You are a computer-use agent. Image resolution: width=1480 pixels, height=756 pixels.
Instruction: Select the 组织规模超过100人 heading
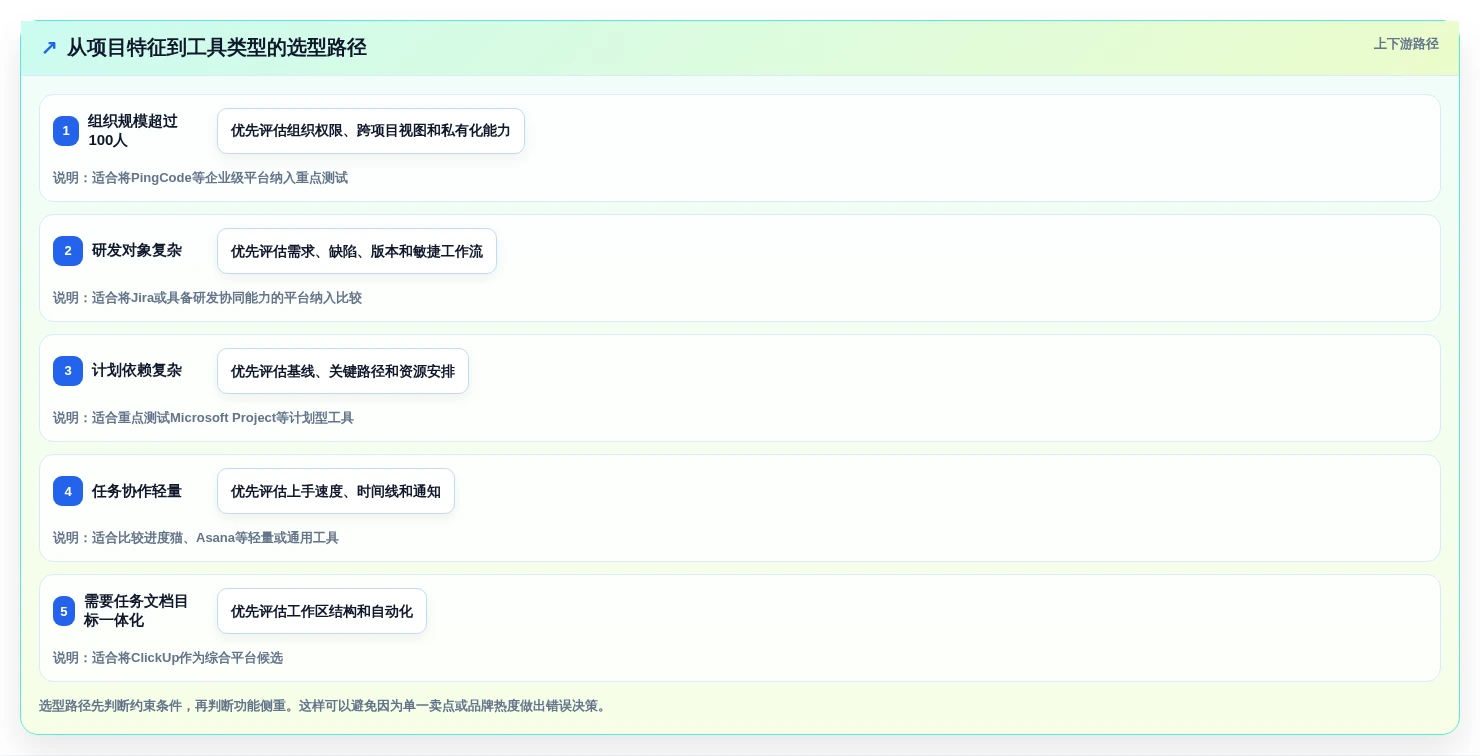click(133, 131)
